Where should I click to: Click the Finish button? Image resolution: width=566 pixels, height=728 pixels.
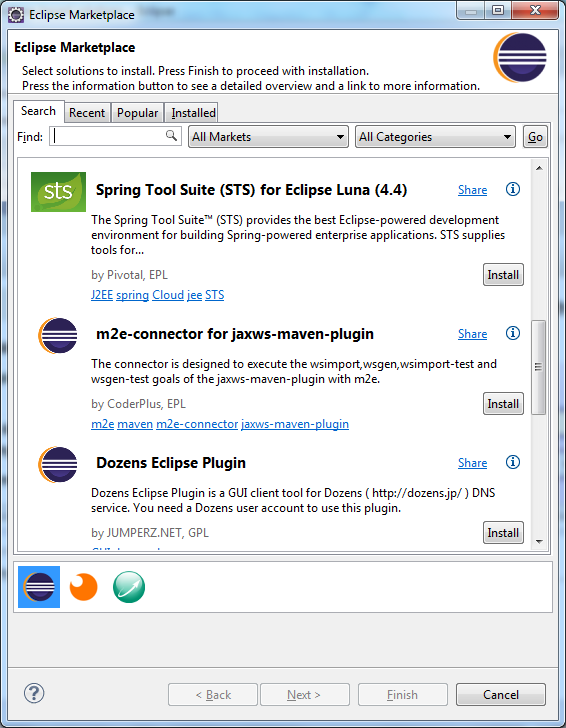point(403,695)
